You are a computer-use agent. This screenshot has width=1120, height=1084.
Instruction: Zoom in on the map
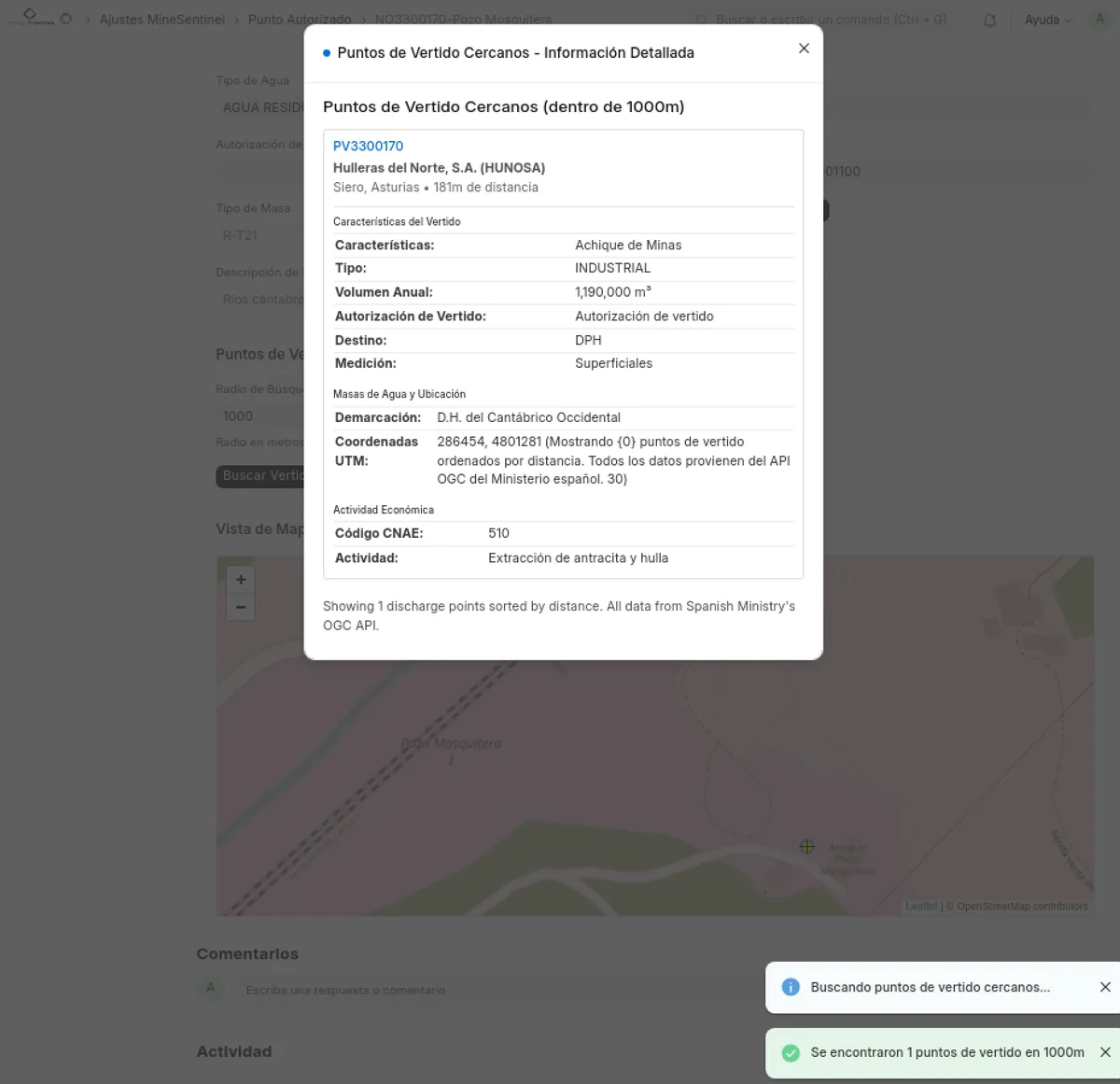(240, 579)
